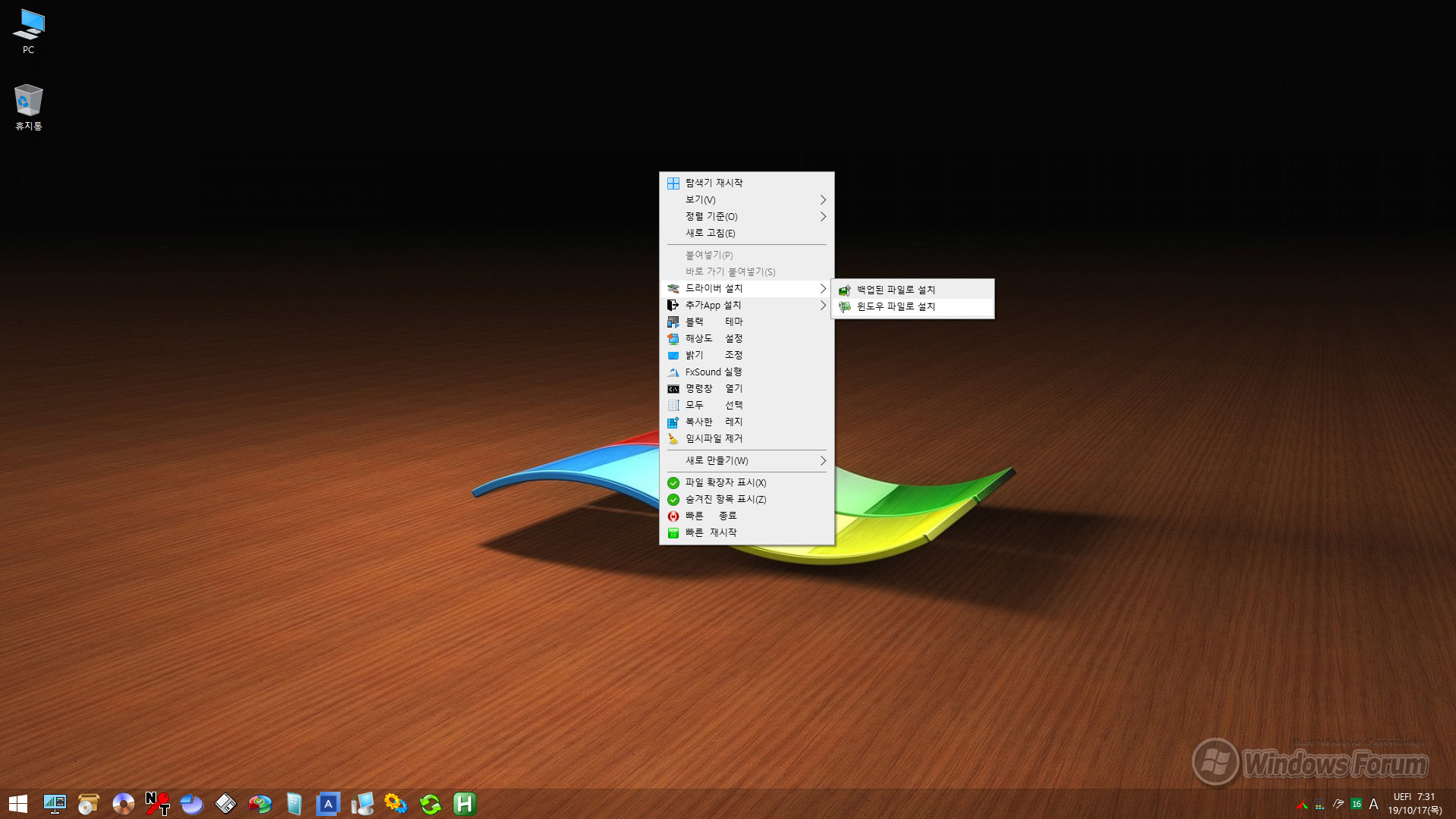Viewport: 1456px width, 819px height.
Task: Expand the 드라이버 설치 submenu arrow
Action: point(823,288)
